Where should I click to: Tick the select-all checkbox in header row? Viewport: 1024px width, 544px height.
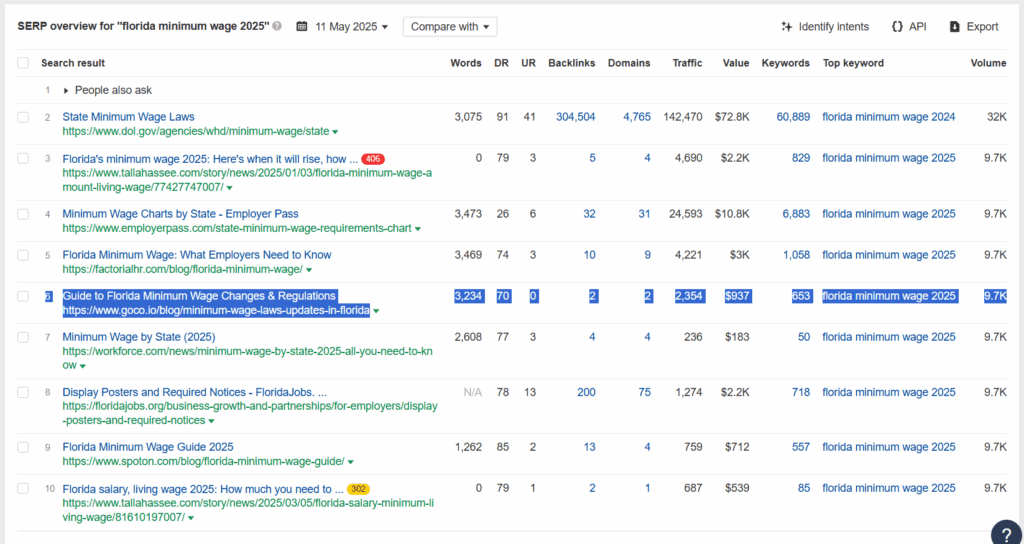23,63
